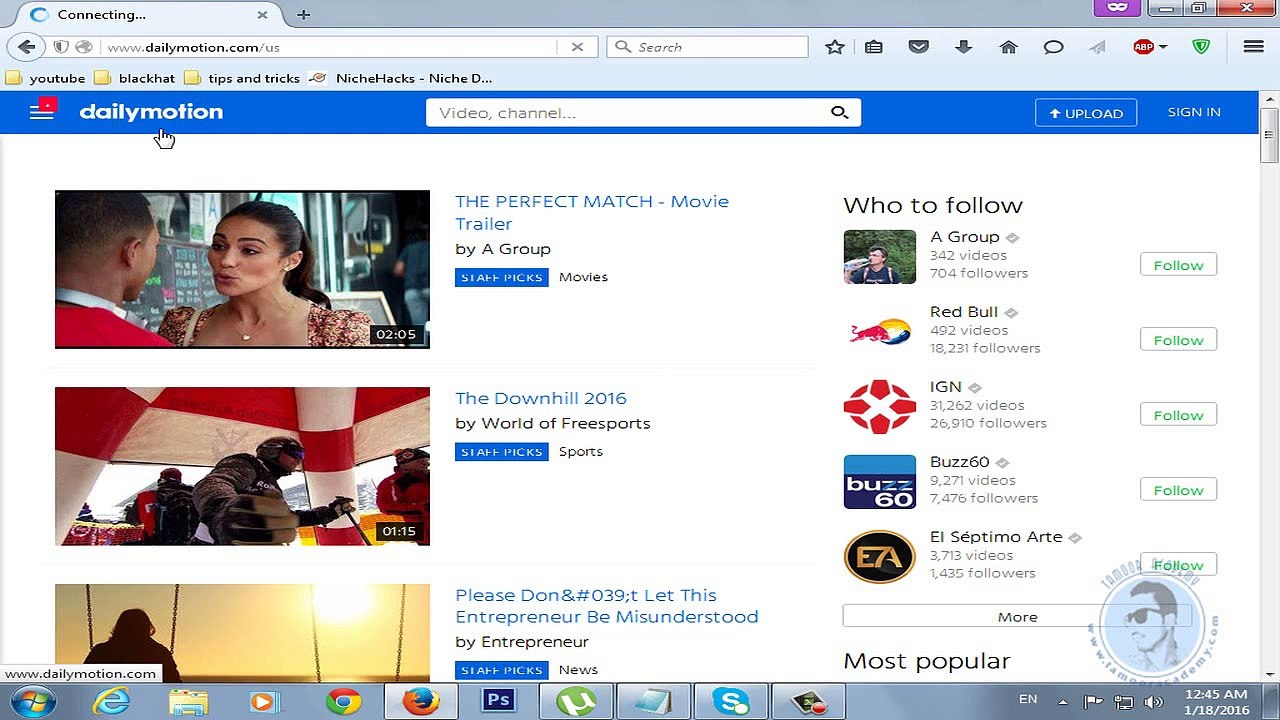Open Buzz60 channel avatar

(879, 482)
